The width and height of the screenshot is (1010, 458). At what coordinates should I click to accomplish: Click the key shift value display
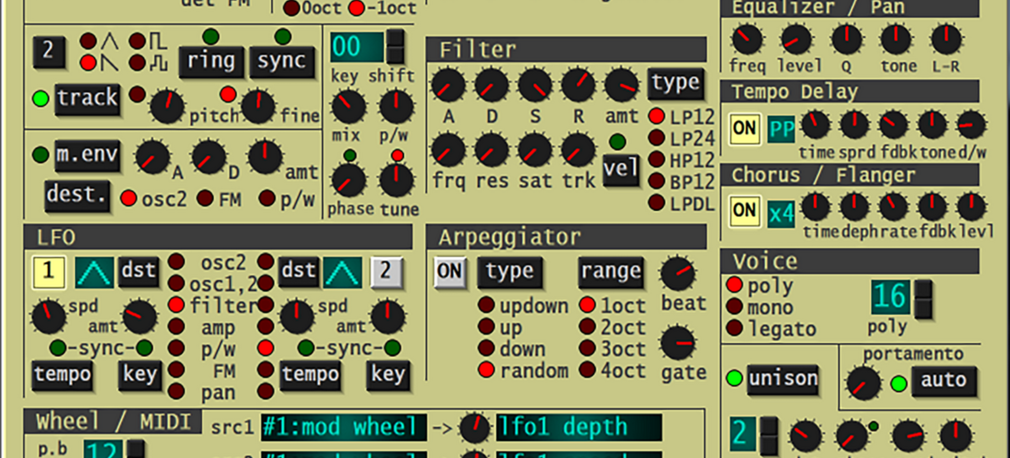click(x=357, y=47)
